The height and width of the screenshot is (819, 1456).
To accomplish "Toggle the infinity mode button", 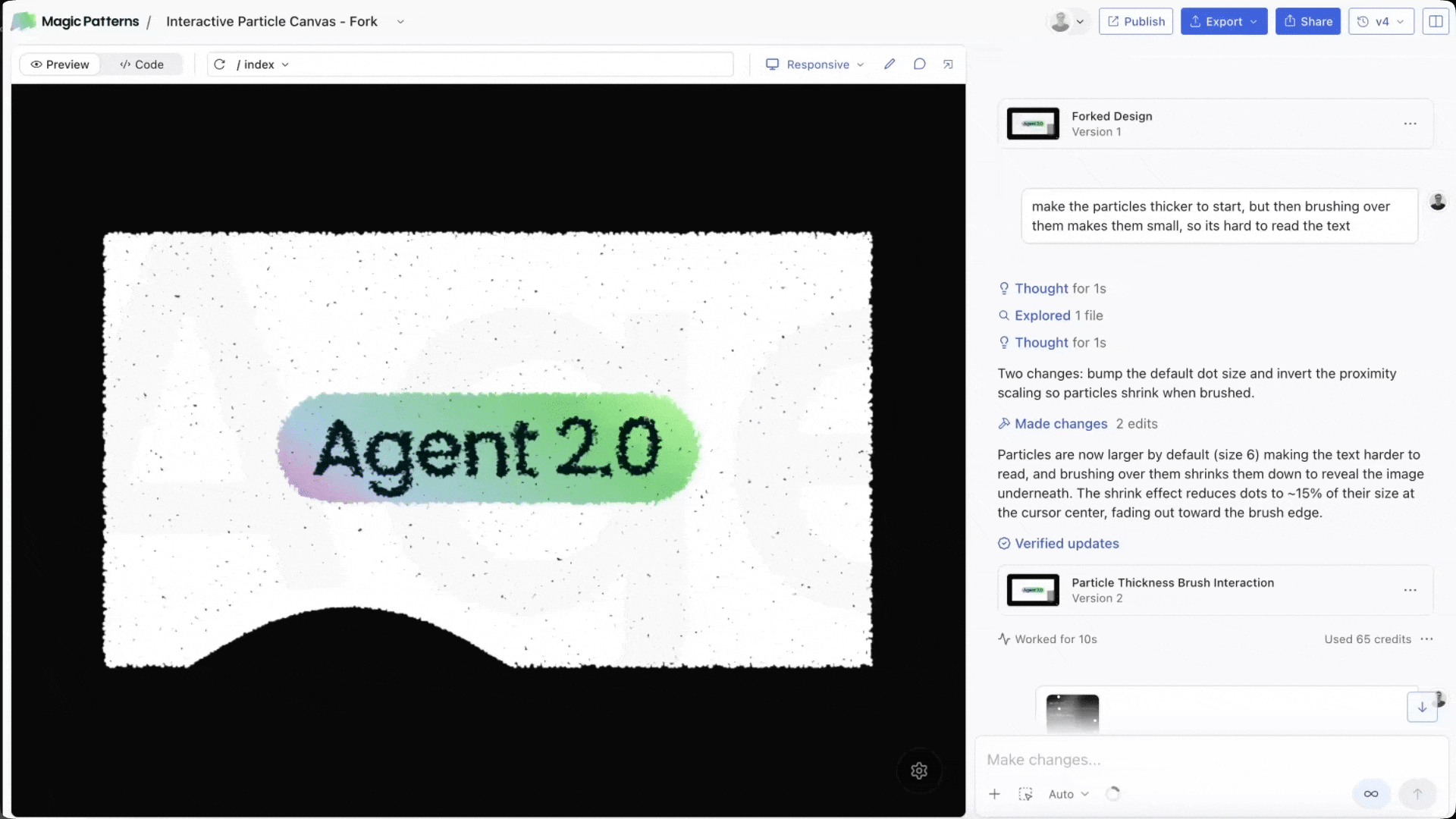I will [1371, 794].
